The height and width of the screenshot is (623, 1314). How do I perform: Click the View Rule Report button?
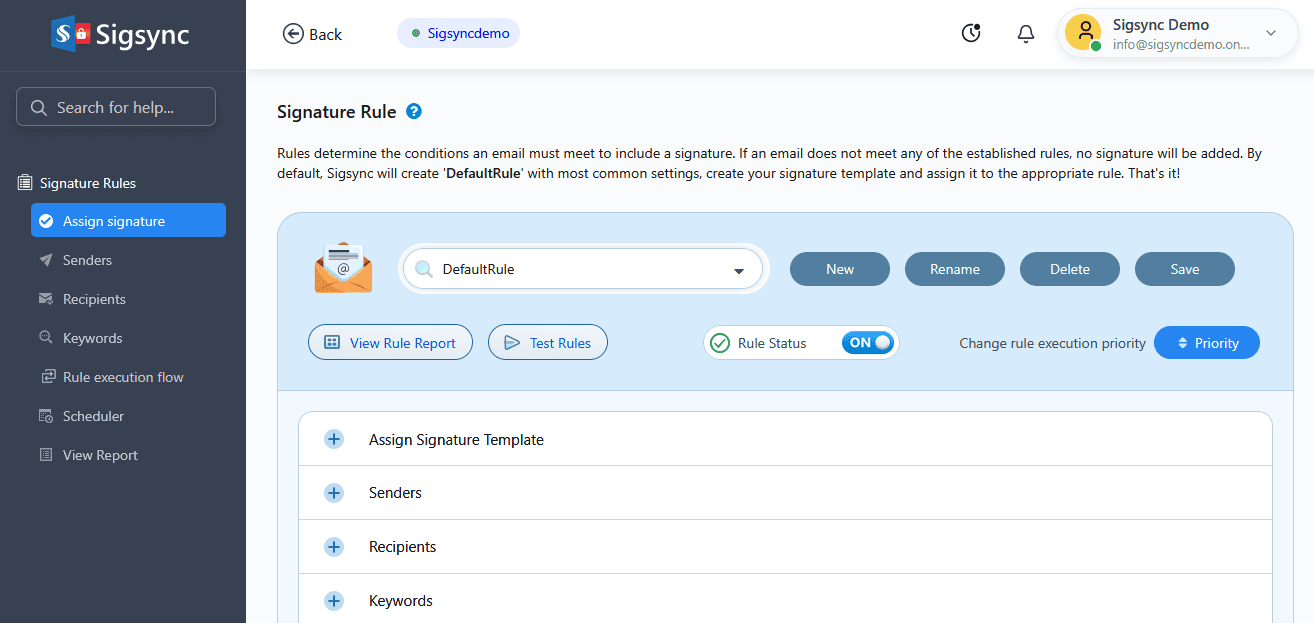(x=390, y=343)
